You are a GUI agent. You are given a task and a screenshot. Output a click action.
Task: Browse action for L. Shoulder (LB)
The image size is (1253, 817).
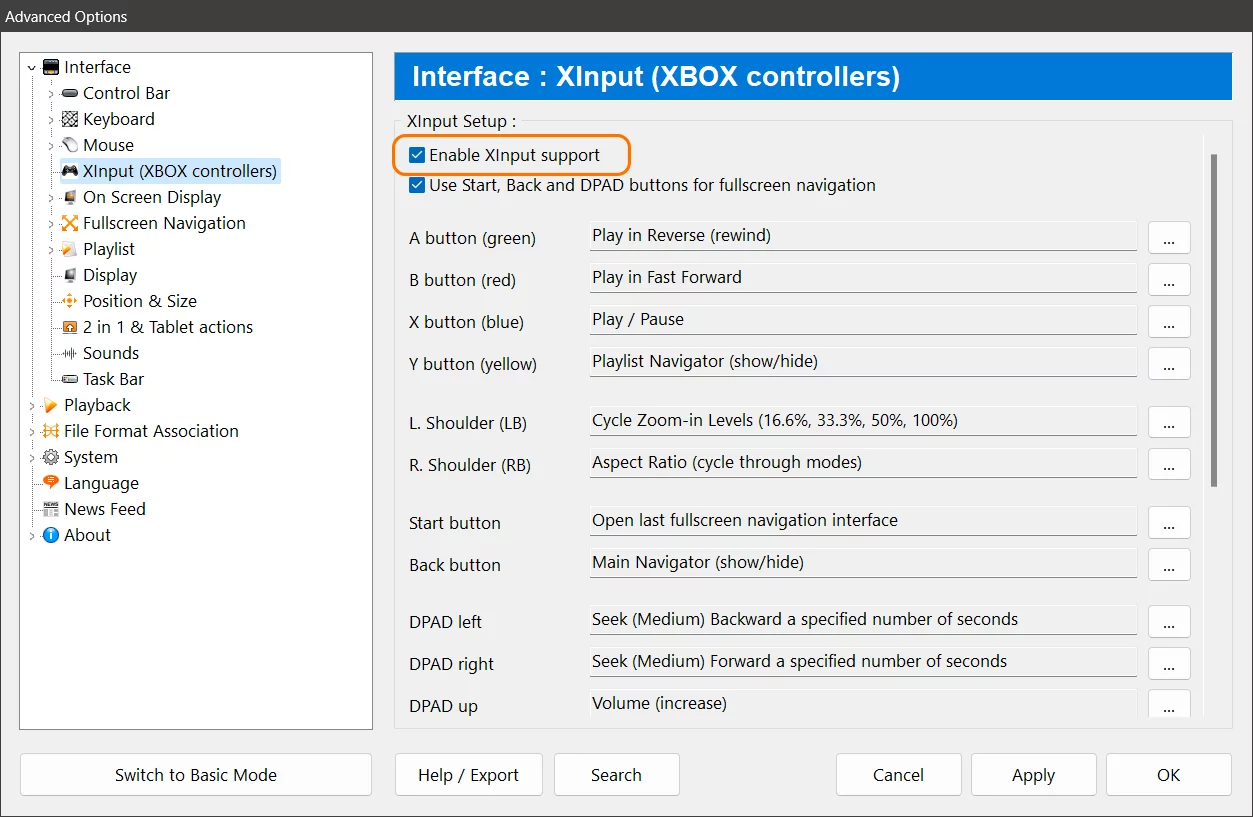[x=1169, y=422]
